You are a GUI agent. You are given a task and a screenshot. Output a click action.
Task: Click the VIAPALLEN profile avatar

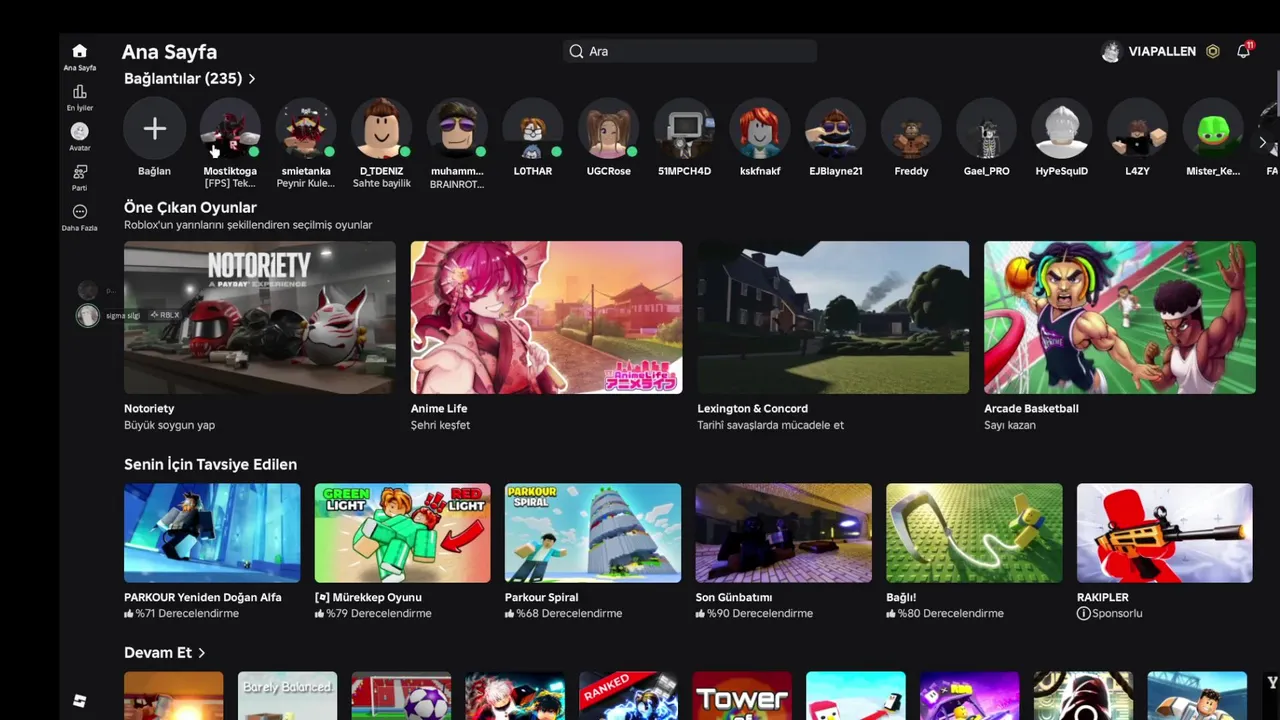coord(1111,51)
